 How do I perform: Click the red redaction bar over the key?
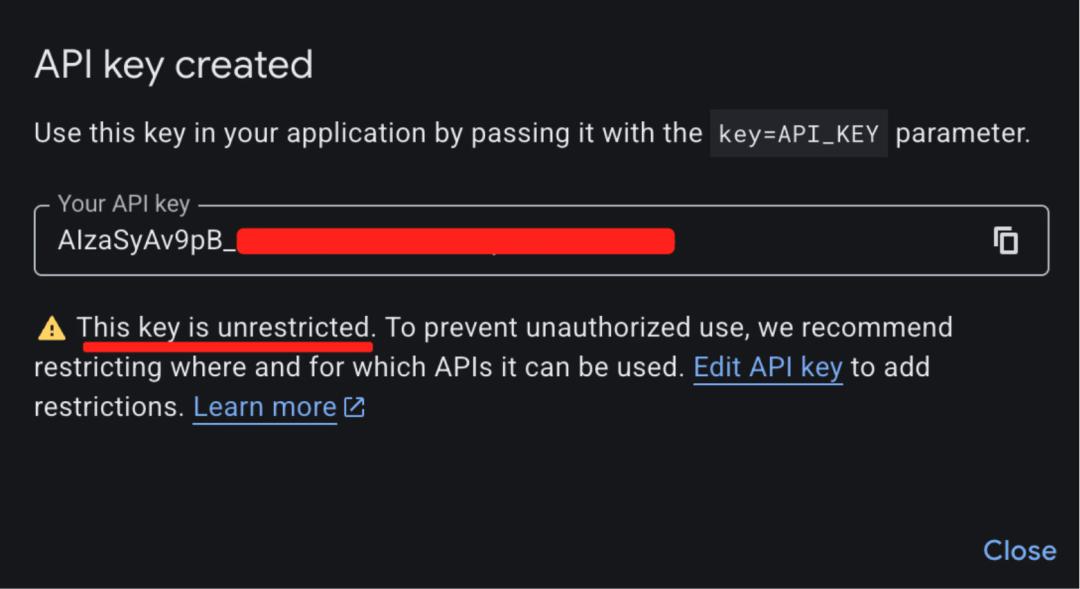[455, 241]
